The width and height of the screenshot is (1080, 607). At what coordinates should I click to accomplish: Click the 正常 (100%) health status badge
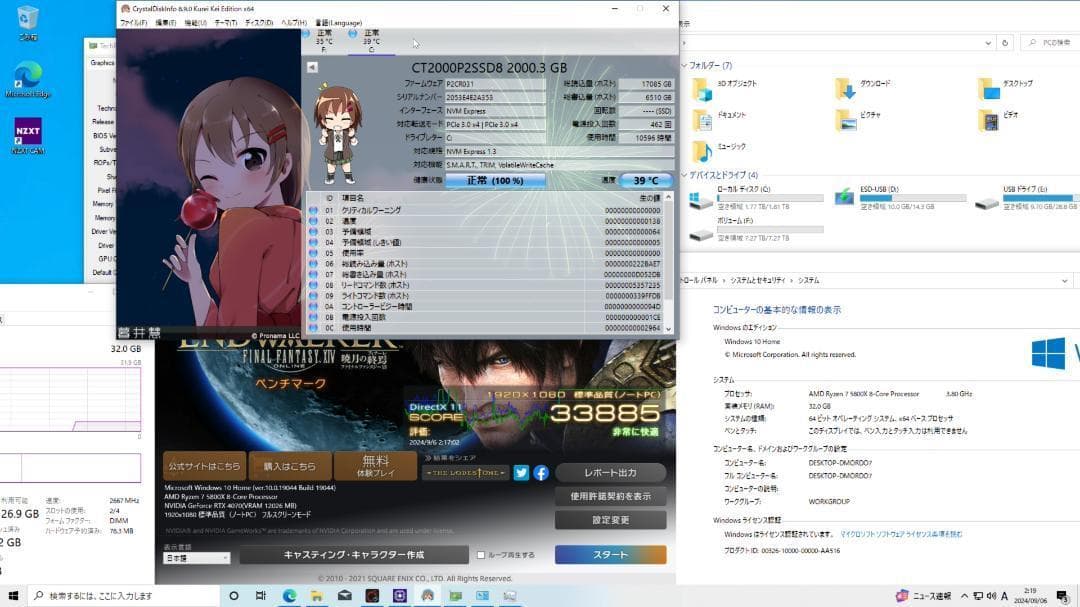pyautogui.click(x=497, y=181)
